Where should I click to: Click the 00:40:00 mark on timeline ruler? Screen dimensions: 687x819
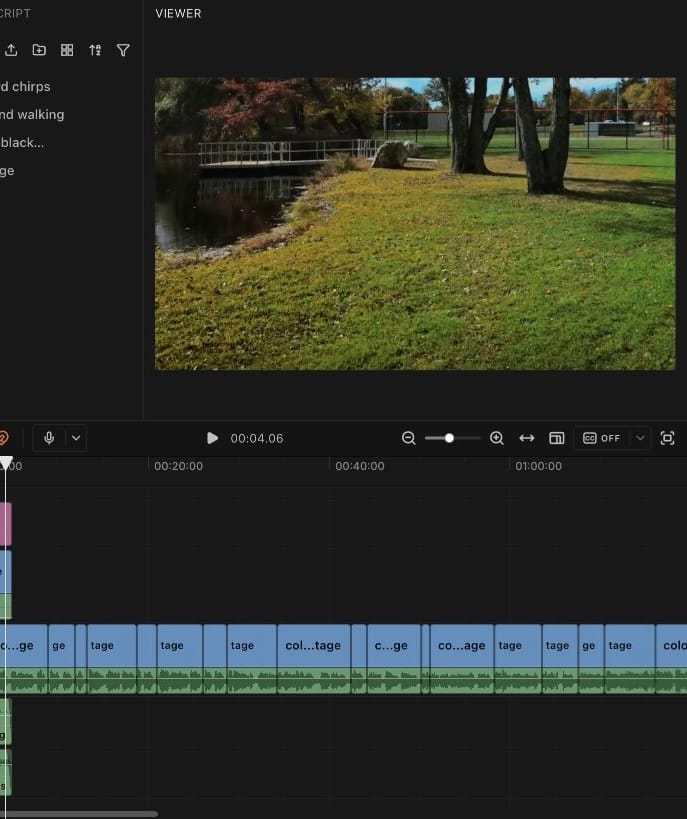pyautogui.click(x=359, y=466)
